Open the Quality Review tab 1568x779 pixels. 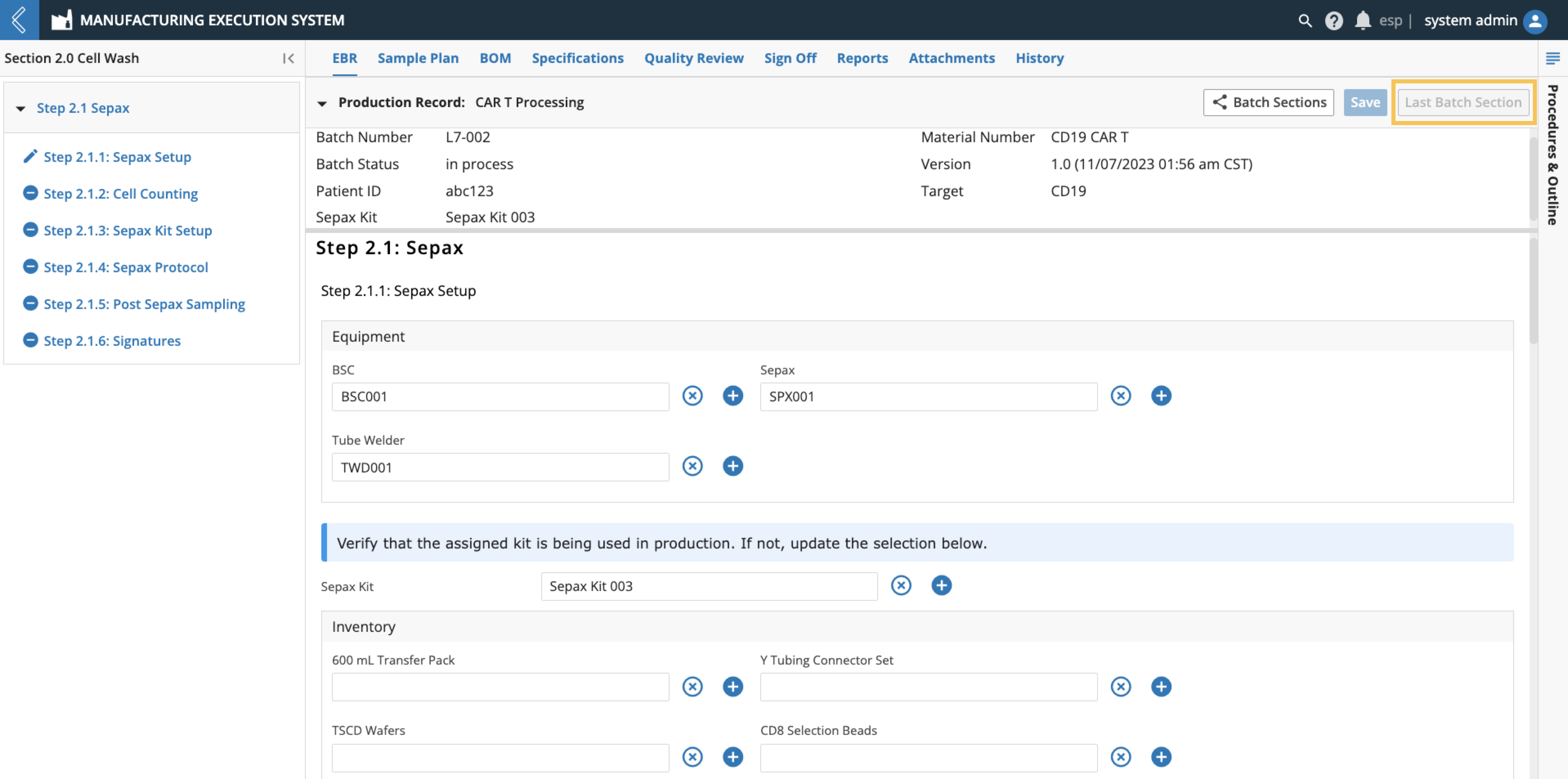pos(694,58)
